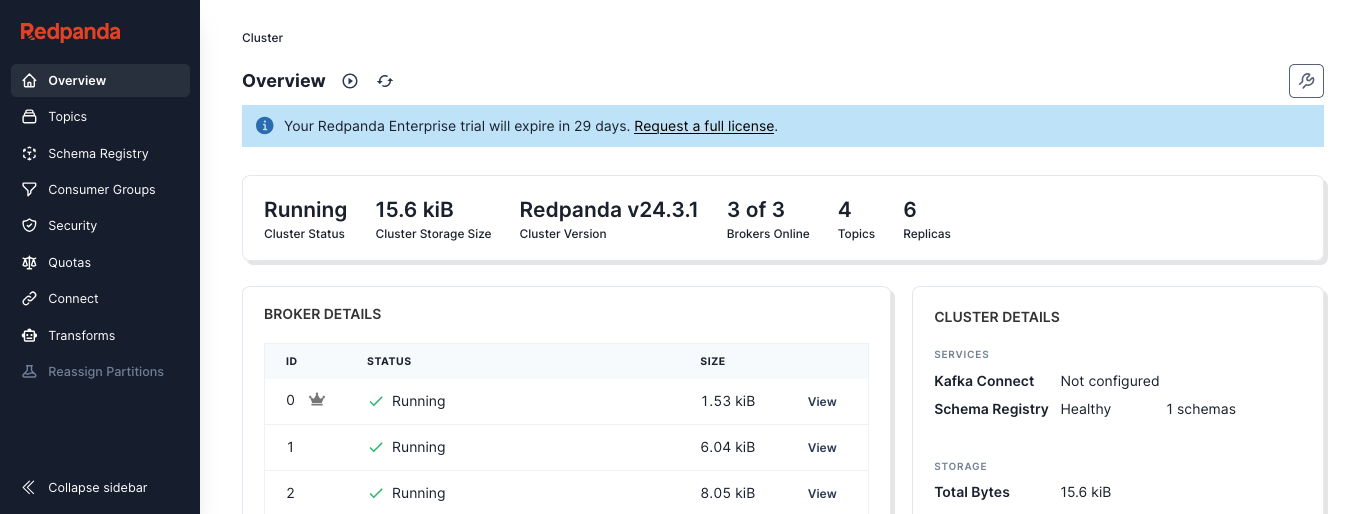Viewport: 1366px width, 514px height.
Task: Click the Transforms robot icon
Action: [x=30, y=336]
